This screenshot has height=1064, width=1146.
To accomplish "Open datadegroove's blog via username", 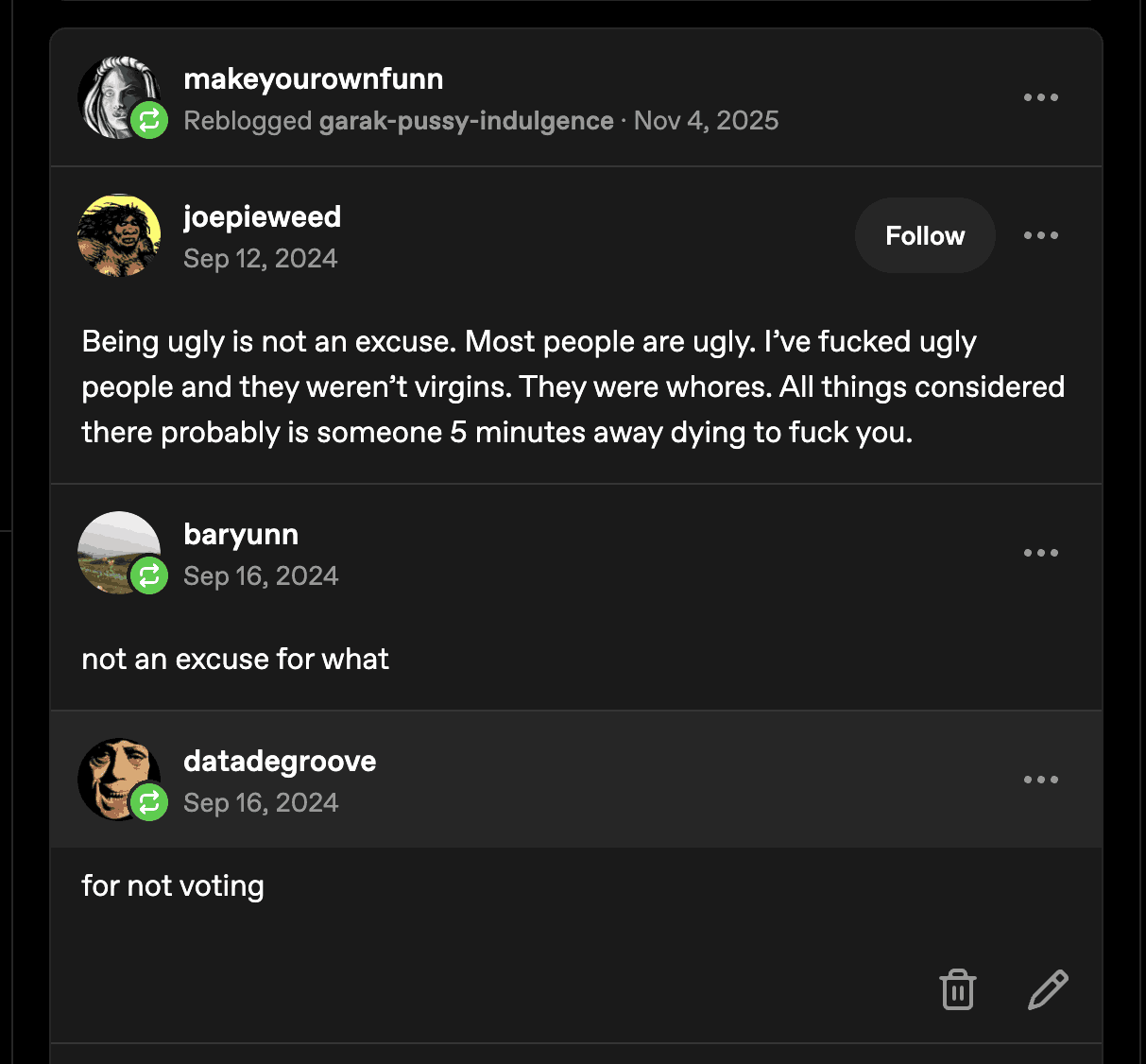I will point(280,761).
